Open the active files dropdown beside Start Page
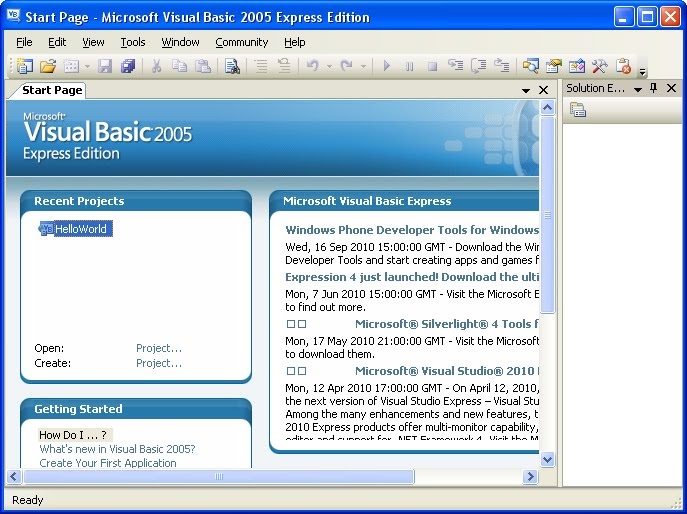The width and height of the screenshot is (687, 514). 526,91
